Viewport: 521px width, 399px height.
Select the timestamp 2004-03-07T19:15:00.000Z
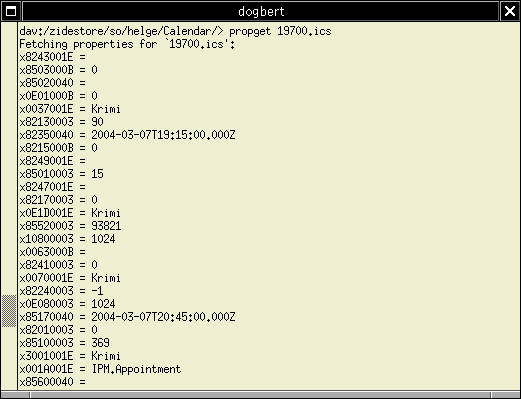click(163, 135)
